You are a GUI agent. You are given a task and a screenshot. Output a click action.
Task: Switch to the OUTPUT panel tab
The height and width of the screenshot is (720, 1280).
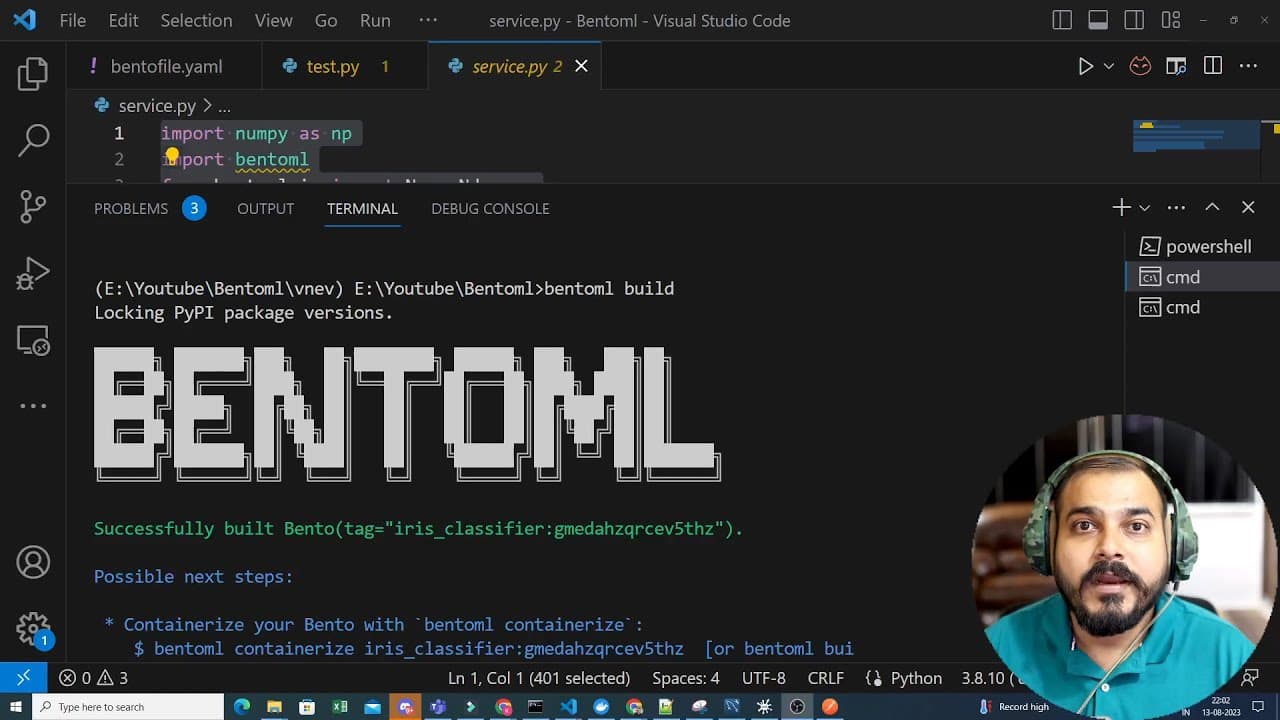click(265, 208)
